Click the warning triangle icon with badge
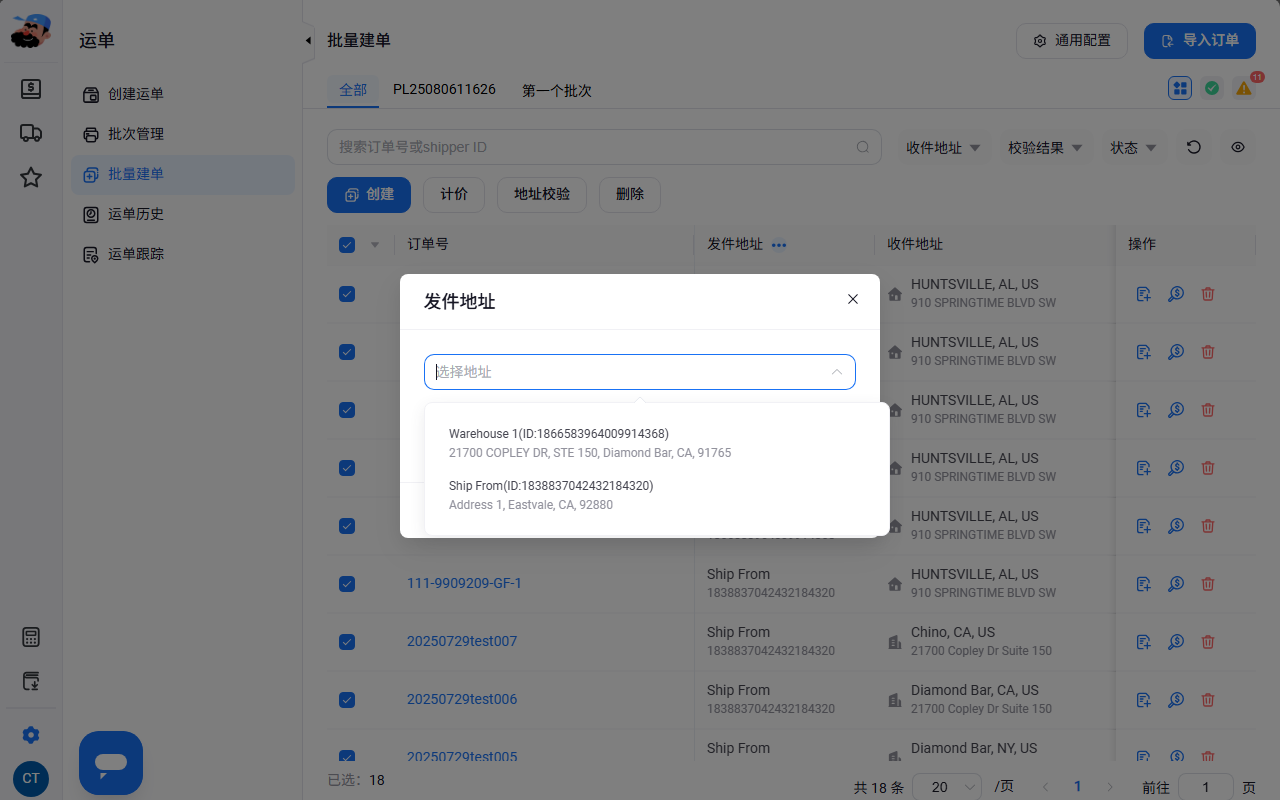Screen dimensions: 1280x800 [1244, 88]
